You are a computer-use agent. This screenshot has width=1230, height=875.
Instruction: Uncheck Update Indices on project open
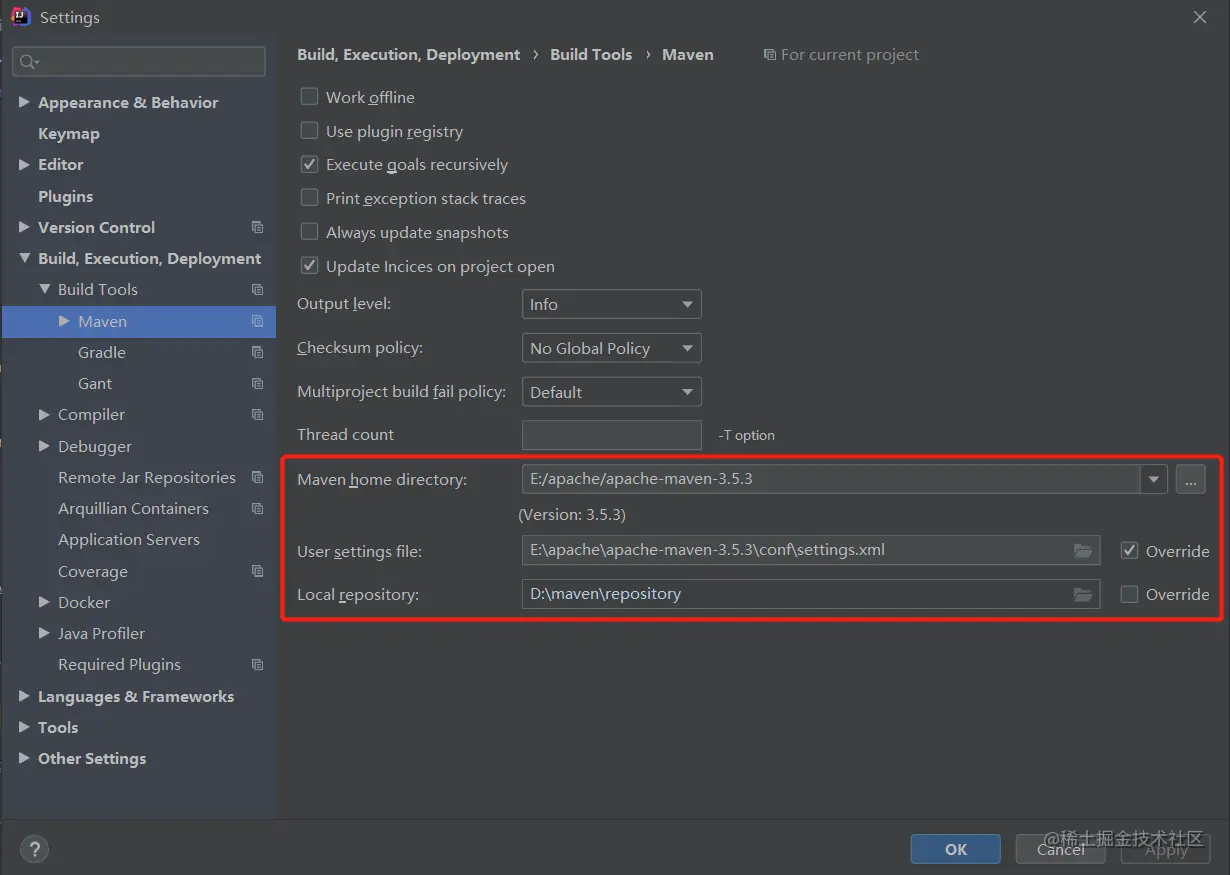(310, 266)
